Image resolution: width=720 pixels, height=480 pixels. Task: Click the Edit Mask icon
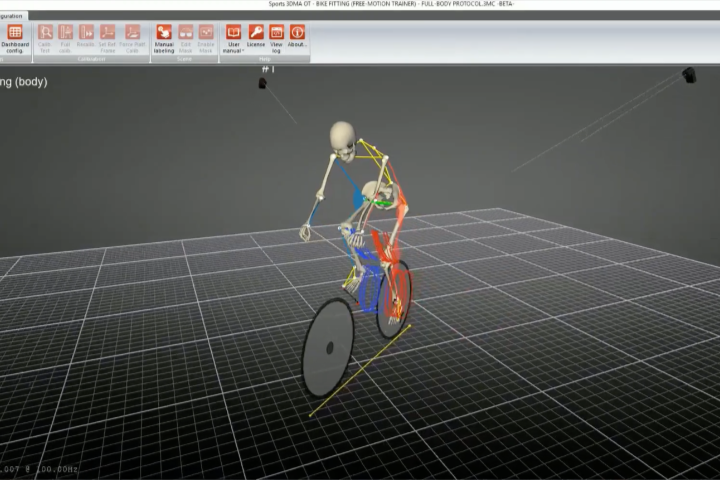coord(186,38)
